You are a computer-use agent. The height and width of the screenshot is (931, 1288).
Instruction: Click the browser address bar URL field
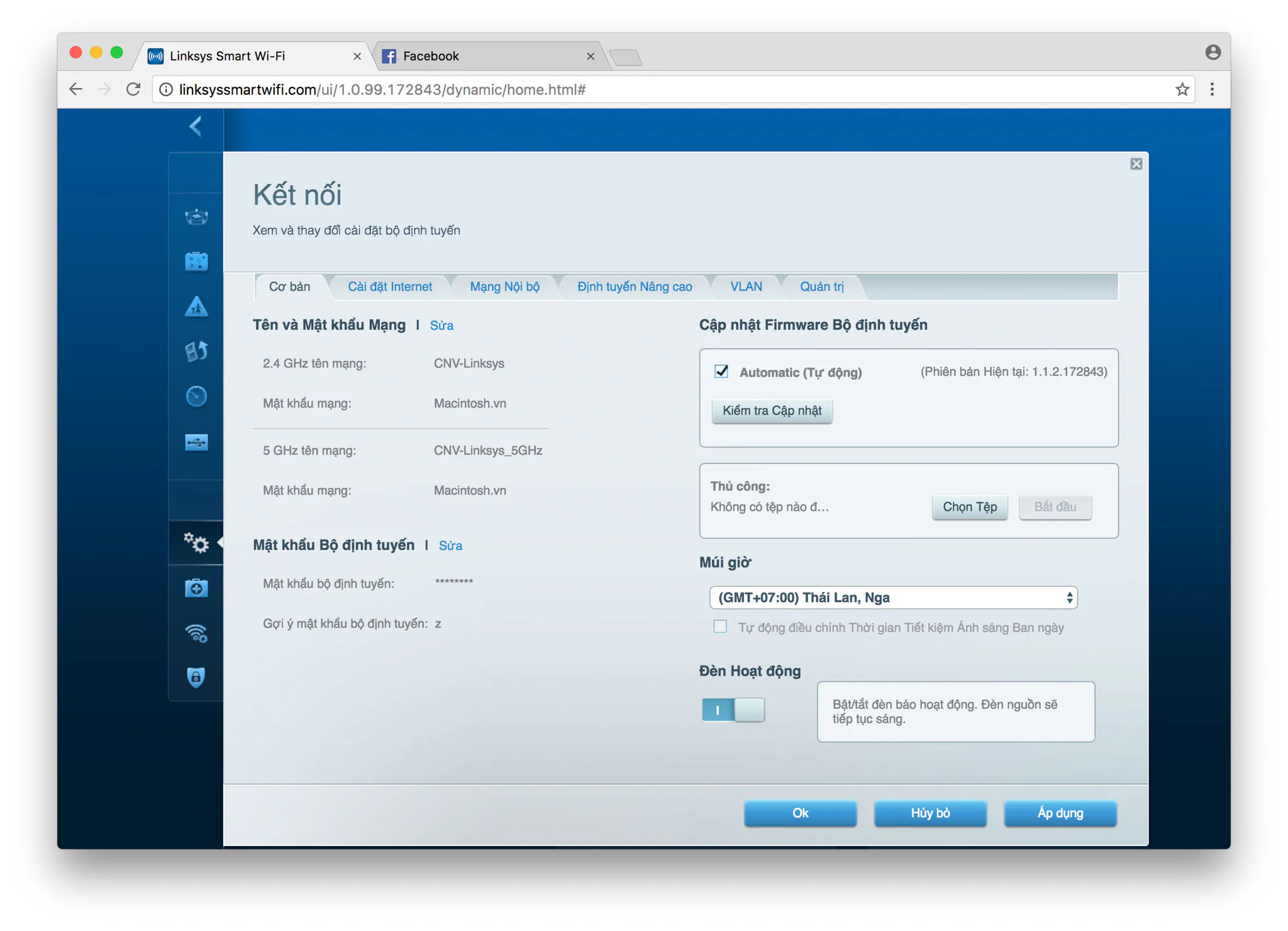[673, 89]
